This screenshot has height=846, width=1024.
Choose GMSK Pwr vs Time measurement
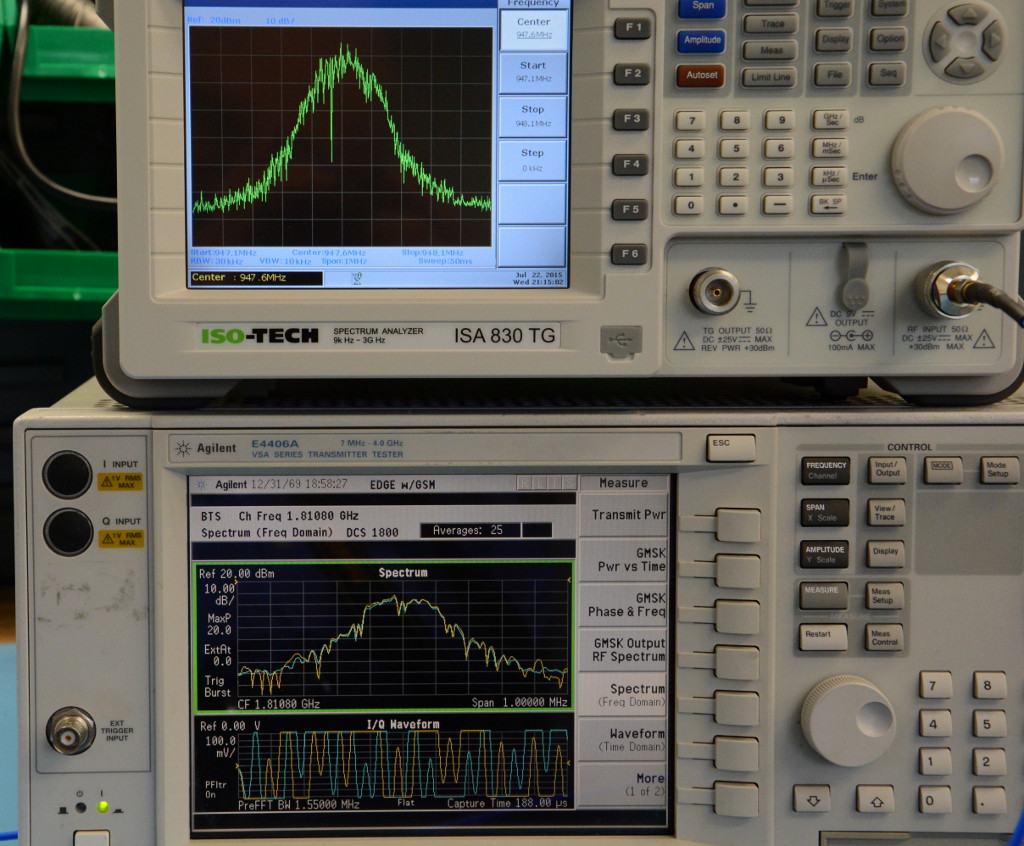click(624, 560)
